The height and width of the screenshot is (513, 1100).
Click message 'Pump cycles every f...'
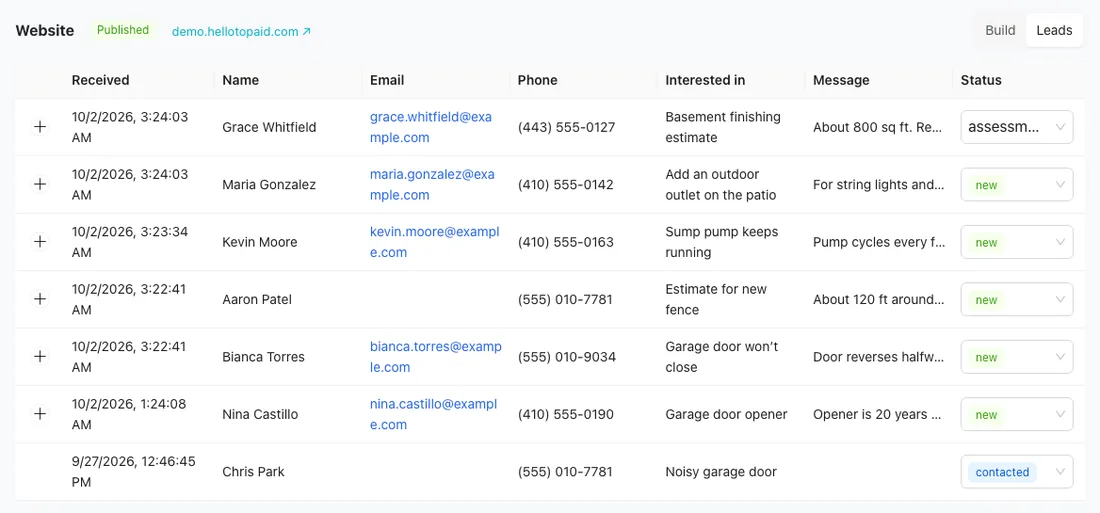[879, 242]
